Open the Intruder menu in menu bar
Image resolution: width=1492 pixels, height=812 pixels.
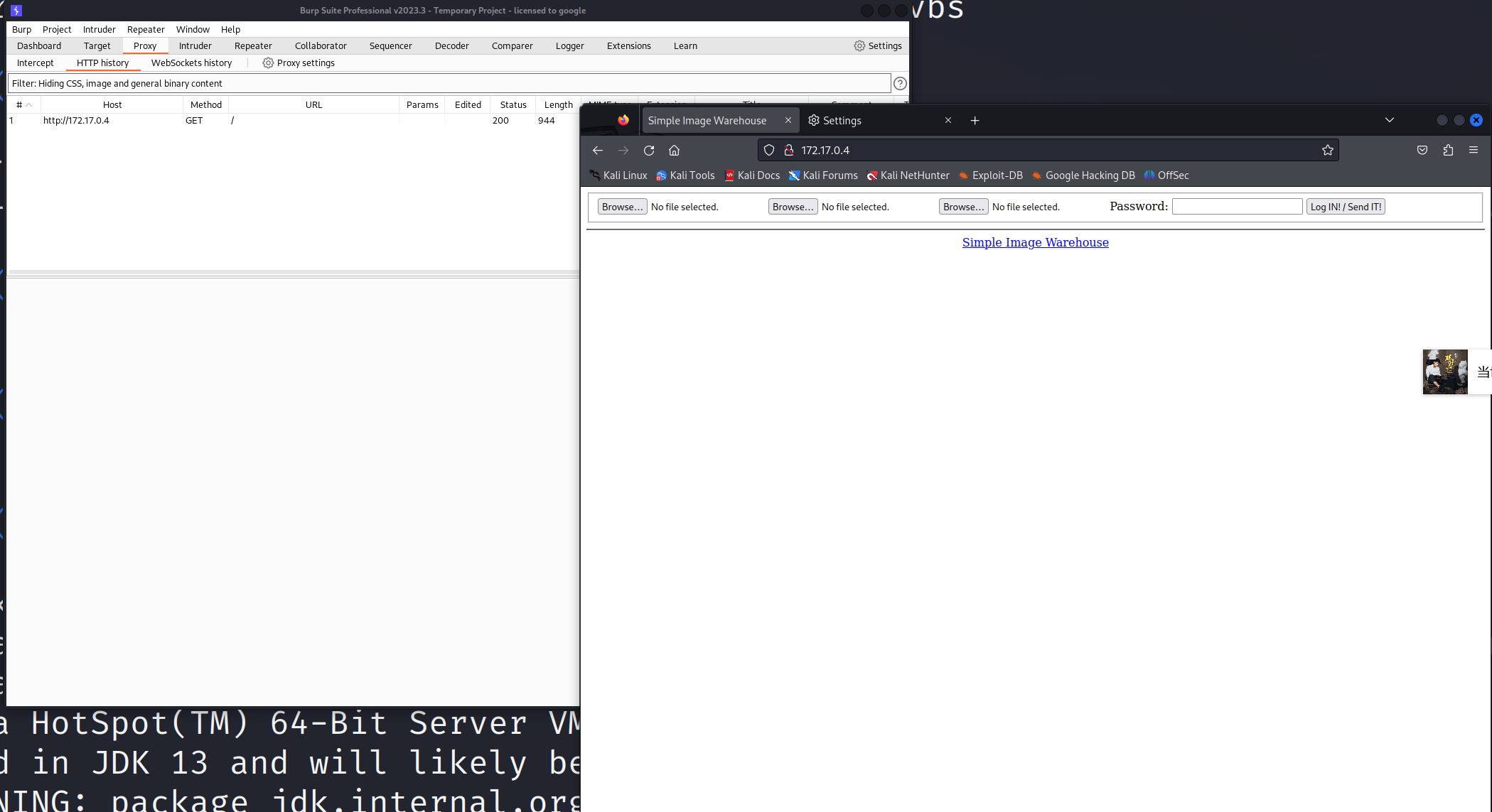point(99,29)
